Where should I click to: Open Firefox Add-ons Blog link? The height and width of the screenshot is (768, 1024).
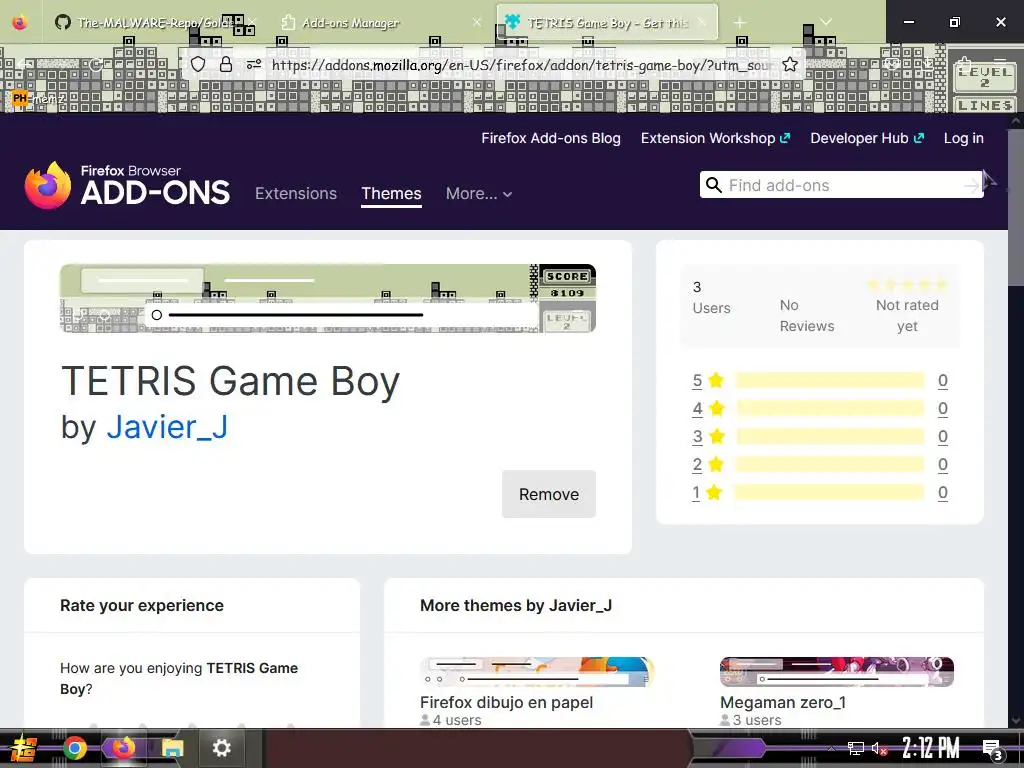[551, 138]
